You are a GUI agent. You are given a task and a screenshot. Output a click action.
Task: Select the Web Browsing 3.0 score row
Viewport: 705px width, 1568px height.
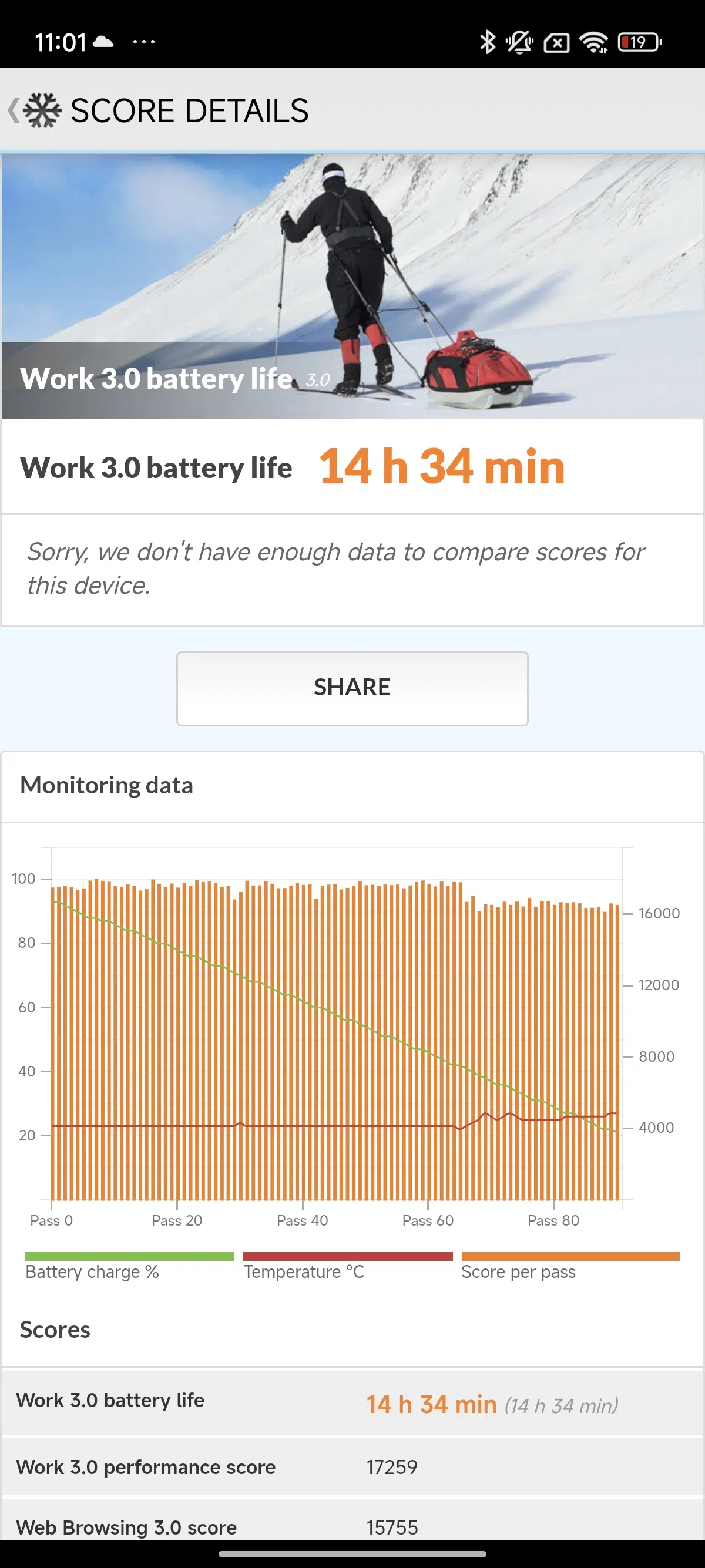click(352, 1527)
